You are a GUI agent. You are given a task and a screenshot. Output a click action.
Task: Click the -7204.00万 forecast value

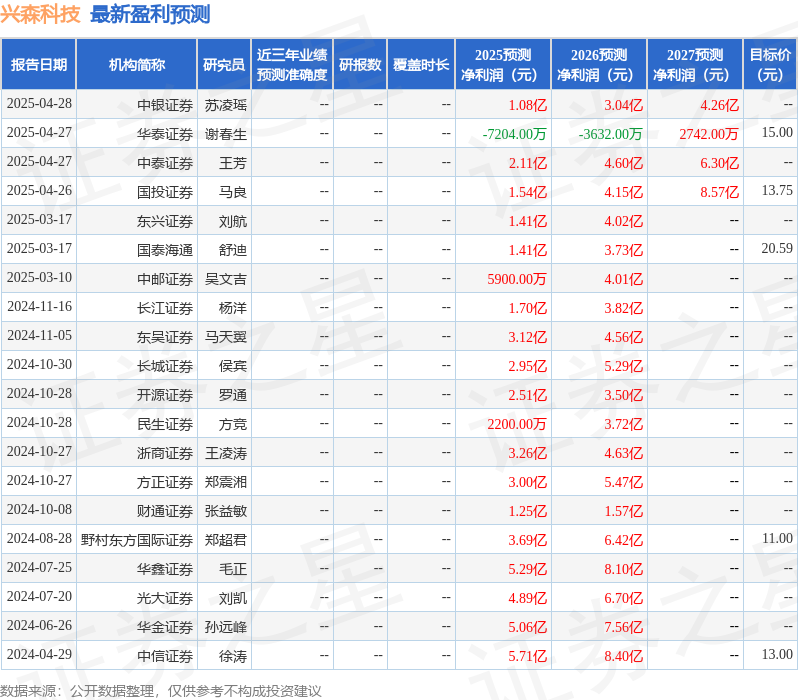[515, 134]
